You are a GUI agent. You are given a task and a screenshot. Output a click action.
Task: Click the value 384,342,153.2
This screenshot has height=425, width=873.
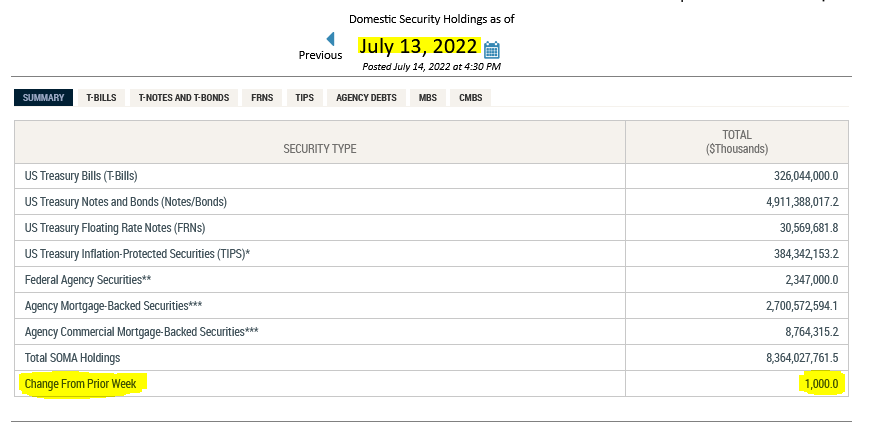point(806,254)
